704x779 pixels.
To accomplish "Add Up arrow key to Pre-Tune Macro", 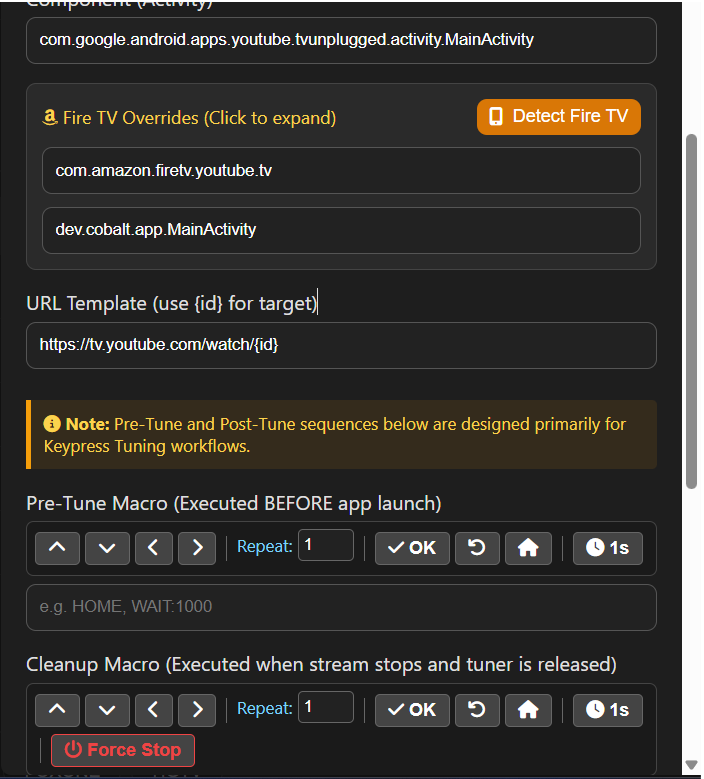I will click(x=57, y=548).
